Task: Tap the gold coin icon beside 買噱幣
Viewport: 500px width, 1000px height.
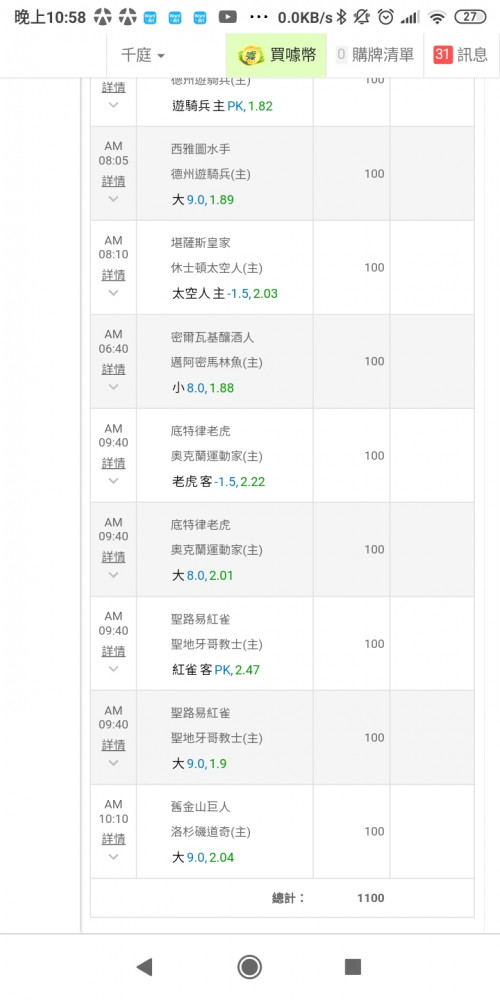Action: pos(251,55)
